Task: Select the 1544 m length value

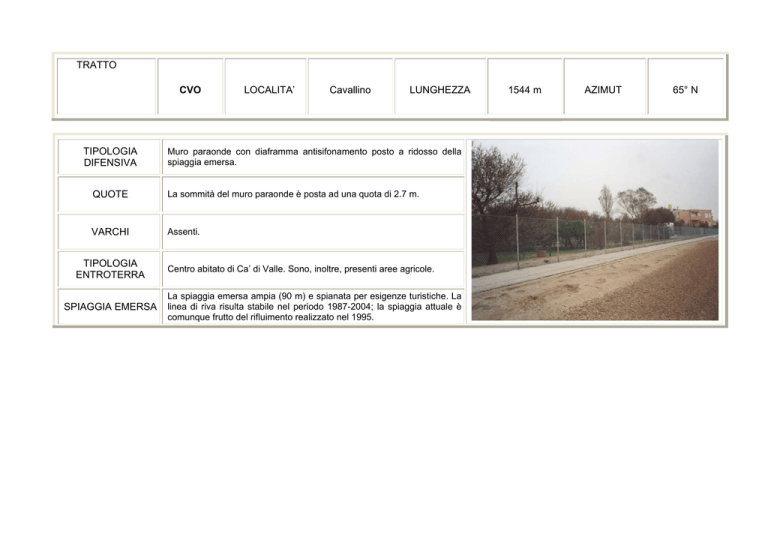Action: 525,86
